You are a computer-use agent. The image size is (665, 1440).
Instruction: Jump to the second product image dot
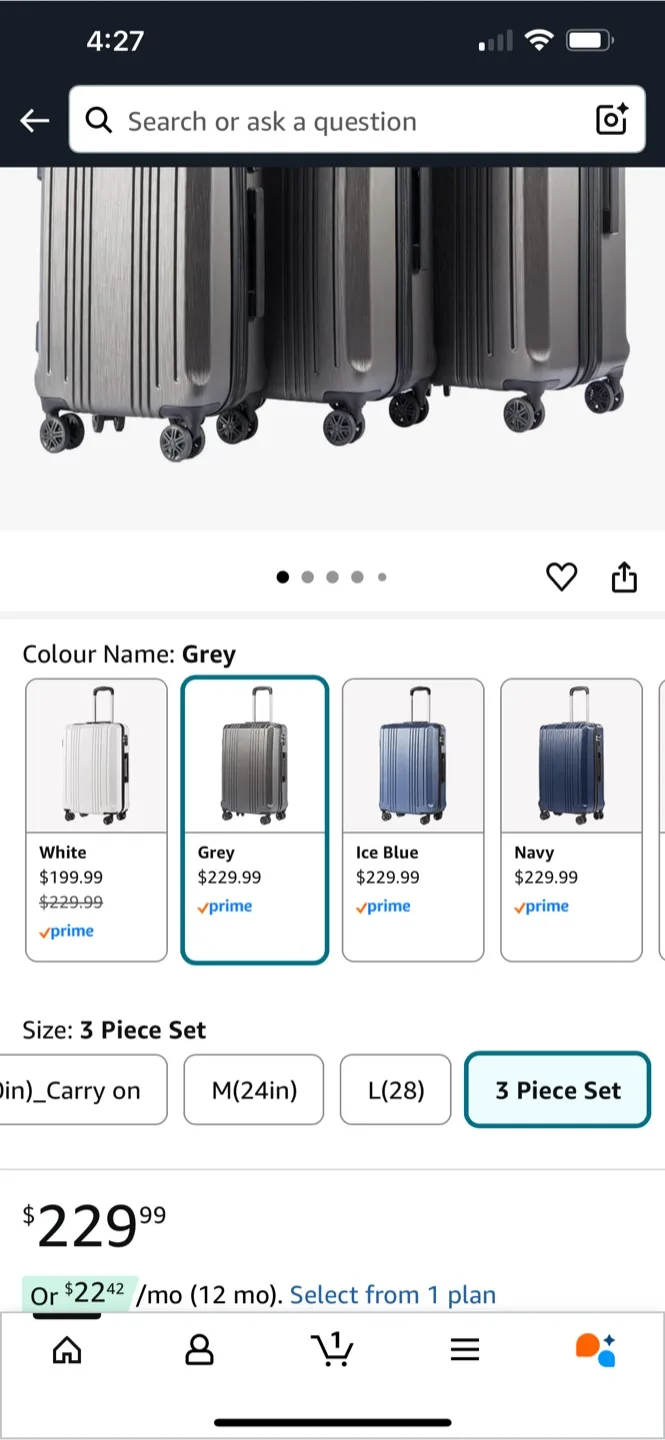(x=307, y=577)
